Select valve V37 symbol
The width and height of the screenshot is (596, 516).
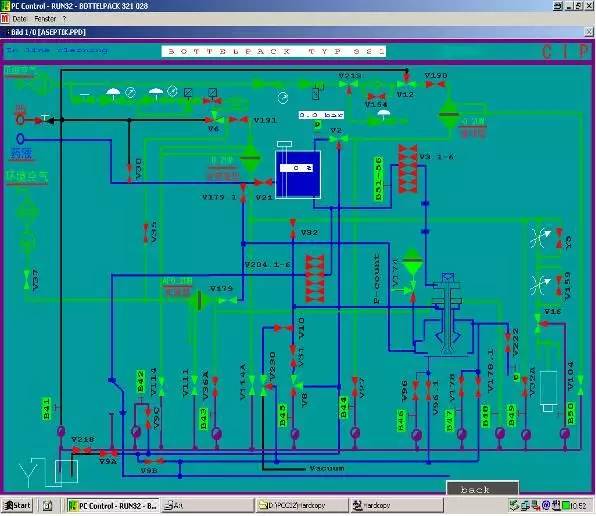26,279
